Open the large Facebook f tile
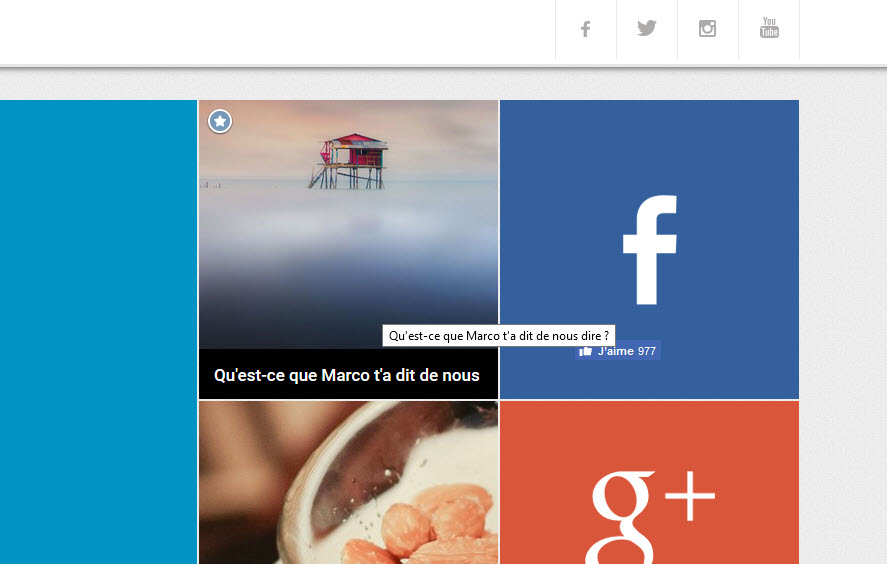This screenshot has height=564, width=887. pos(649,249)
